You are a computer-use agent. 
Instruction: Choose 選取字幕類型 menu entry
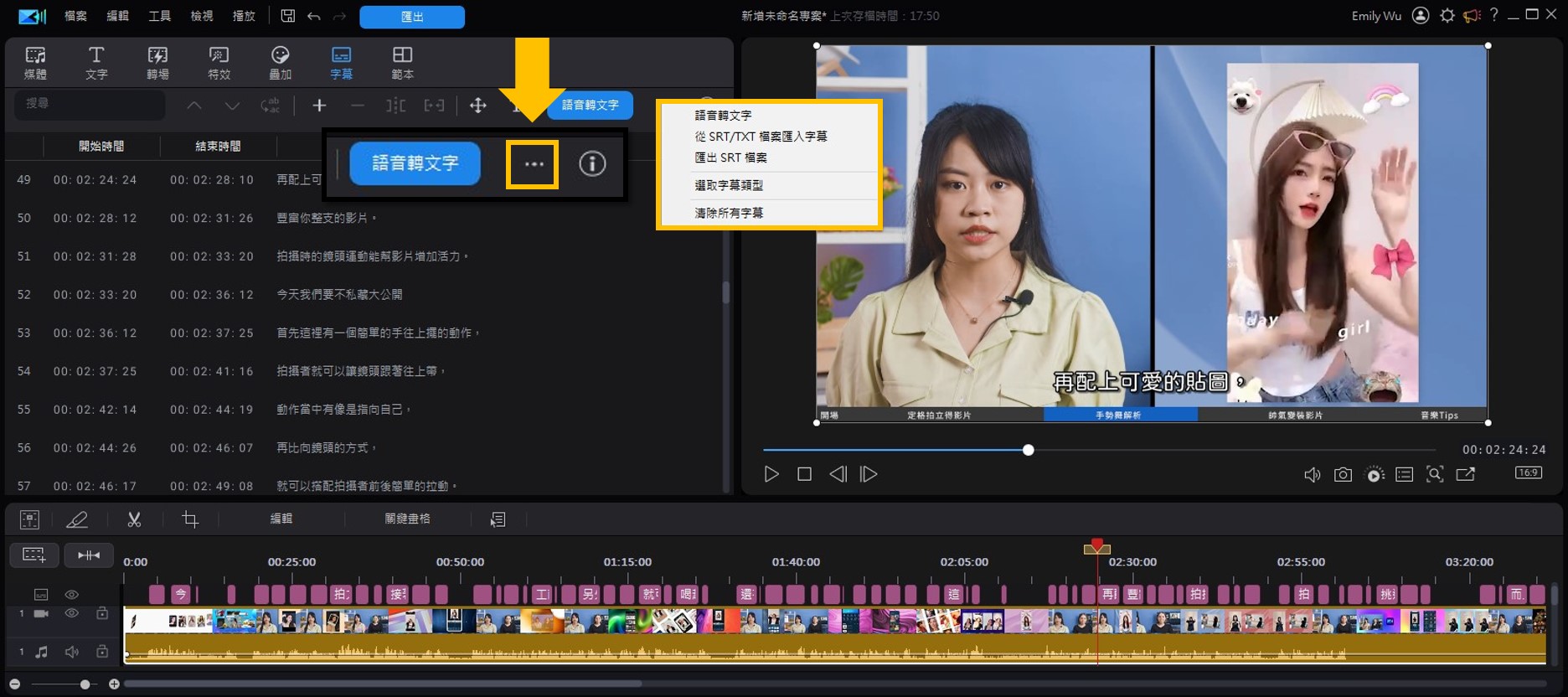(x=729, y=185)
